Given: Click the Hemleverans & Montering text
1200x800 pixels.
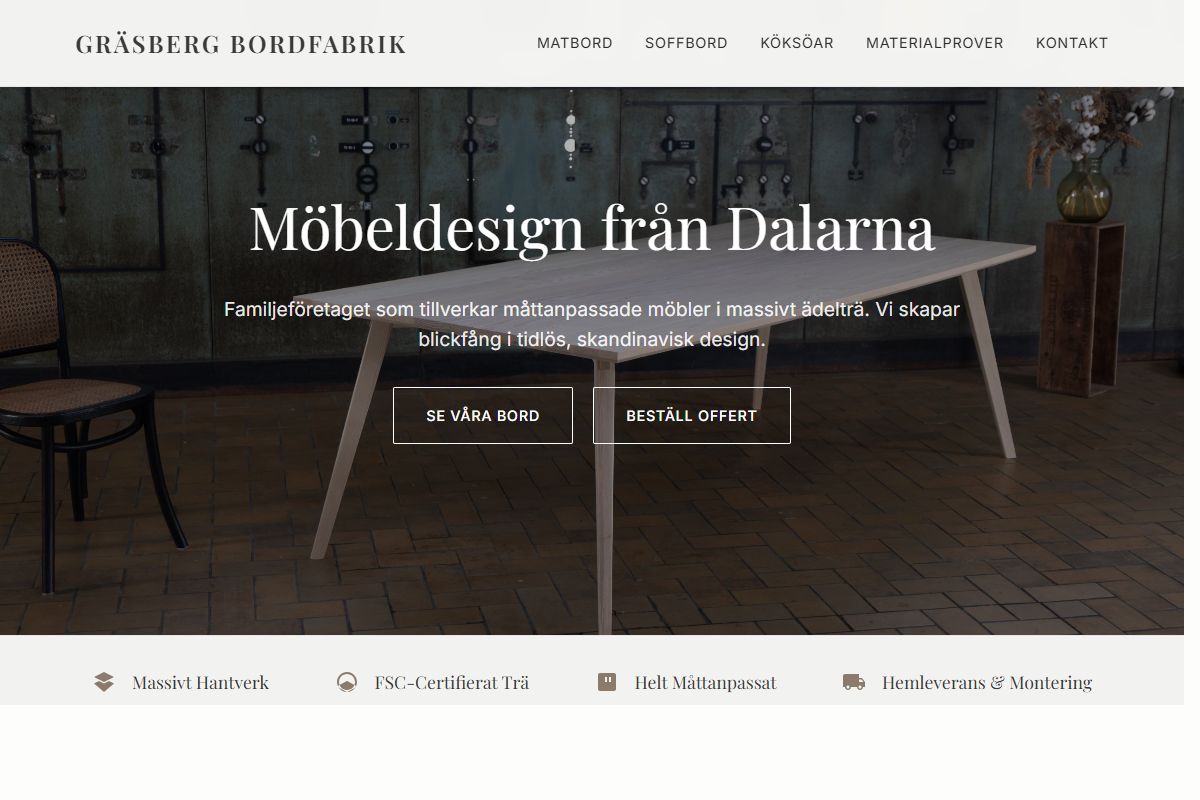Looking at the screenshot, I should pos(987,682).
